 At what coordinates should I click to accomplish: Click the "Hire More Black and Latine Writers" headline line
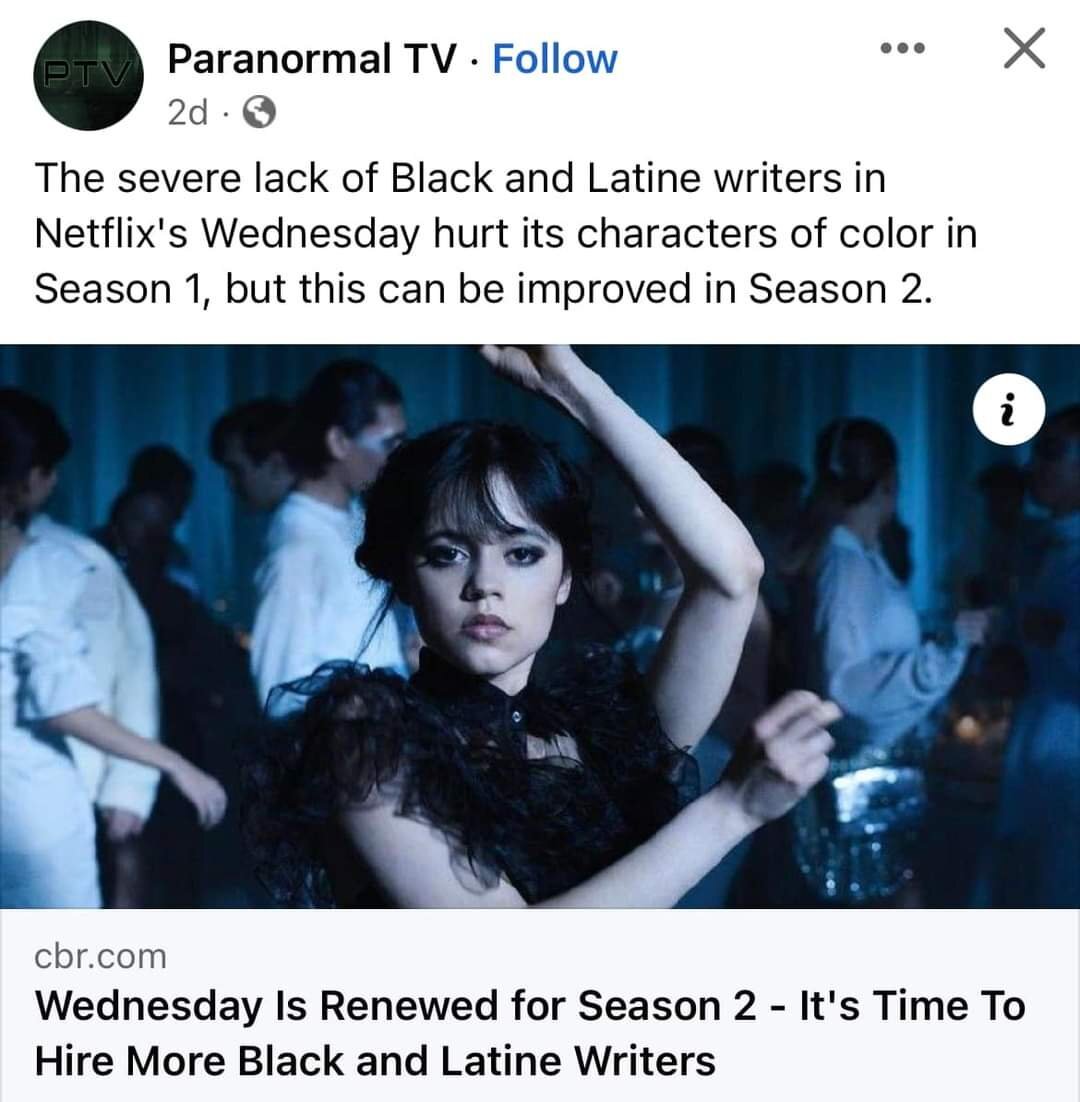(x=375, y=1061)
